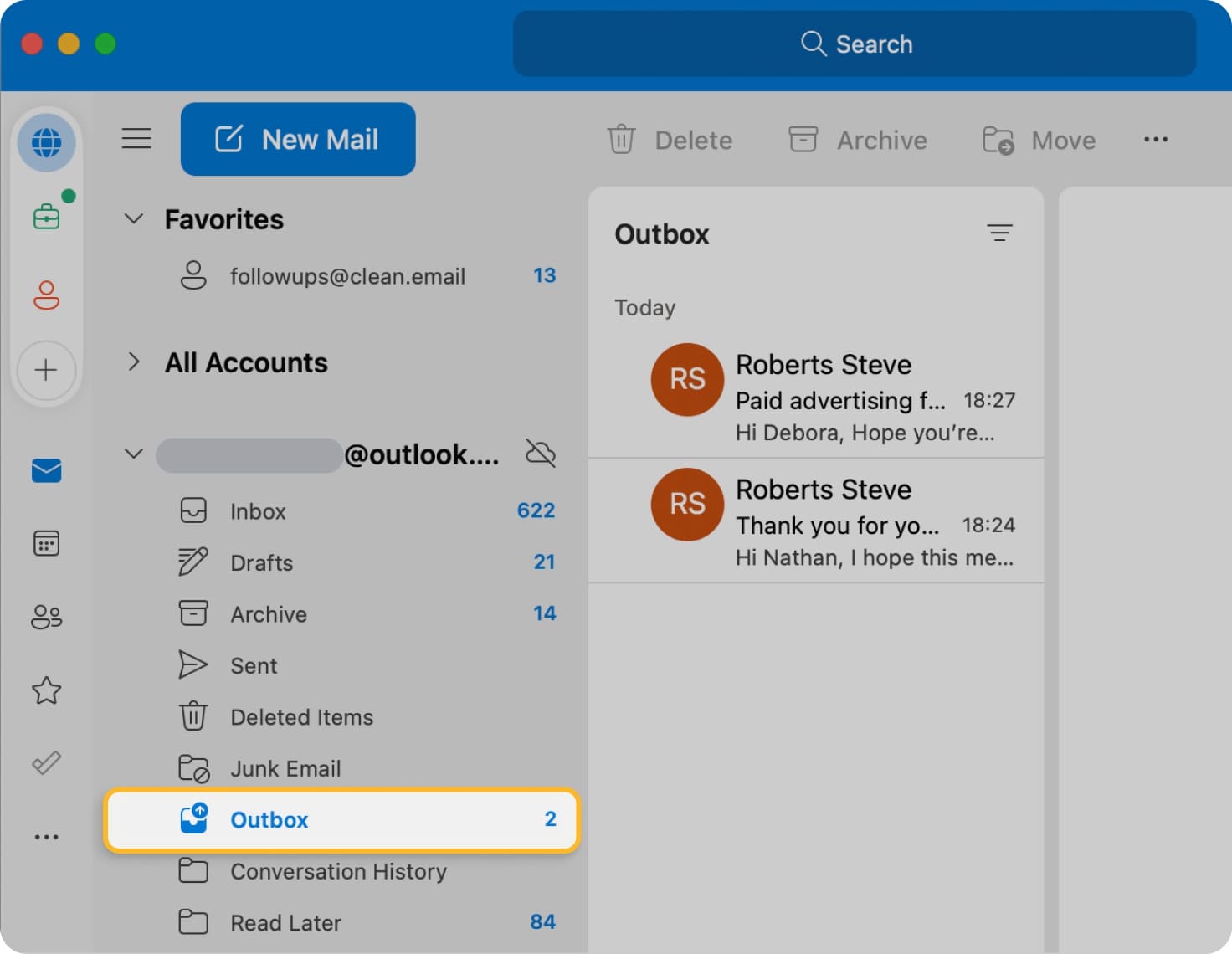
Task: Click the Archive toolbar button
Action: point(857,140)
